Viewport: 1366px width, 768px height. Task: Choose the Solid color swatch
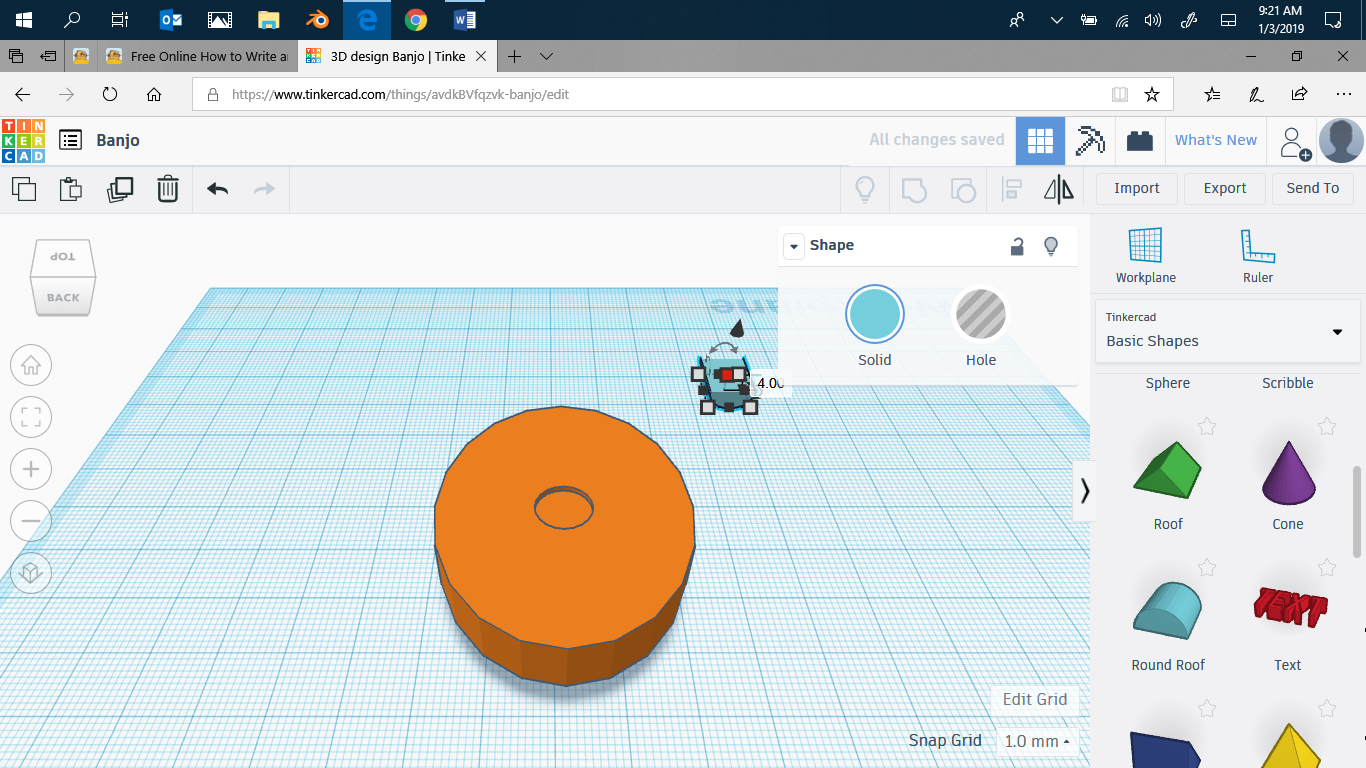(x=875, y=314)
